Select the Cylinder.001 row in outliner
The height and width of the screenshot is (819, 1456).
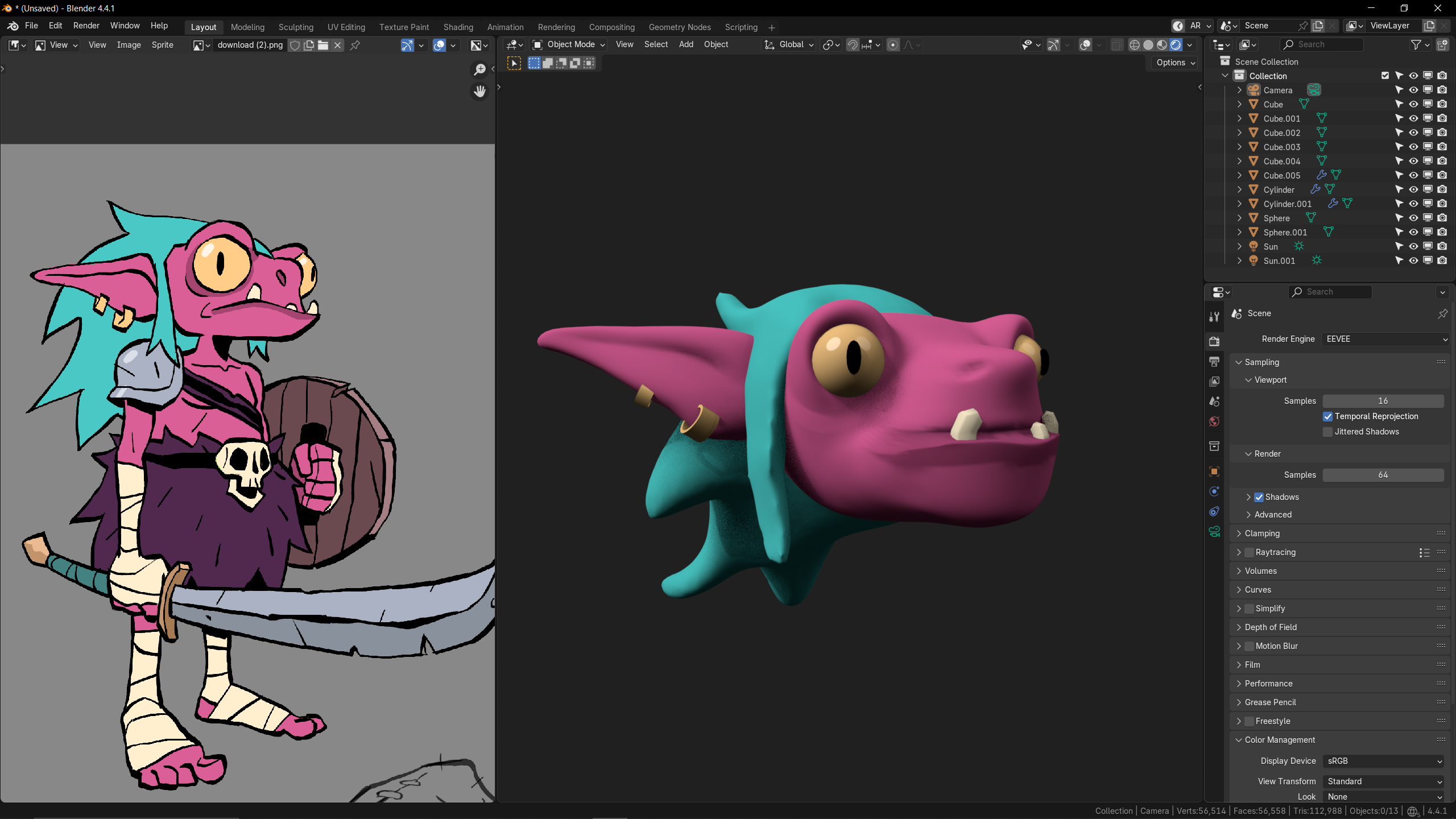(x=1288, y=204)
